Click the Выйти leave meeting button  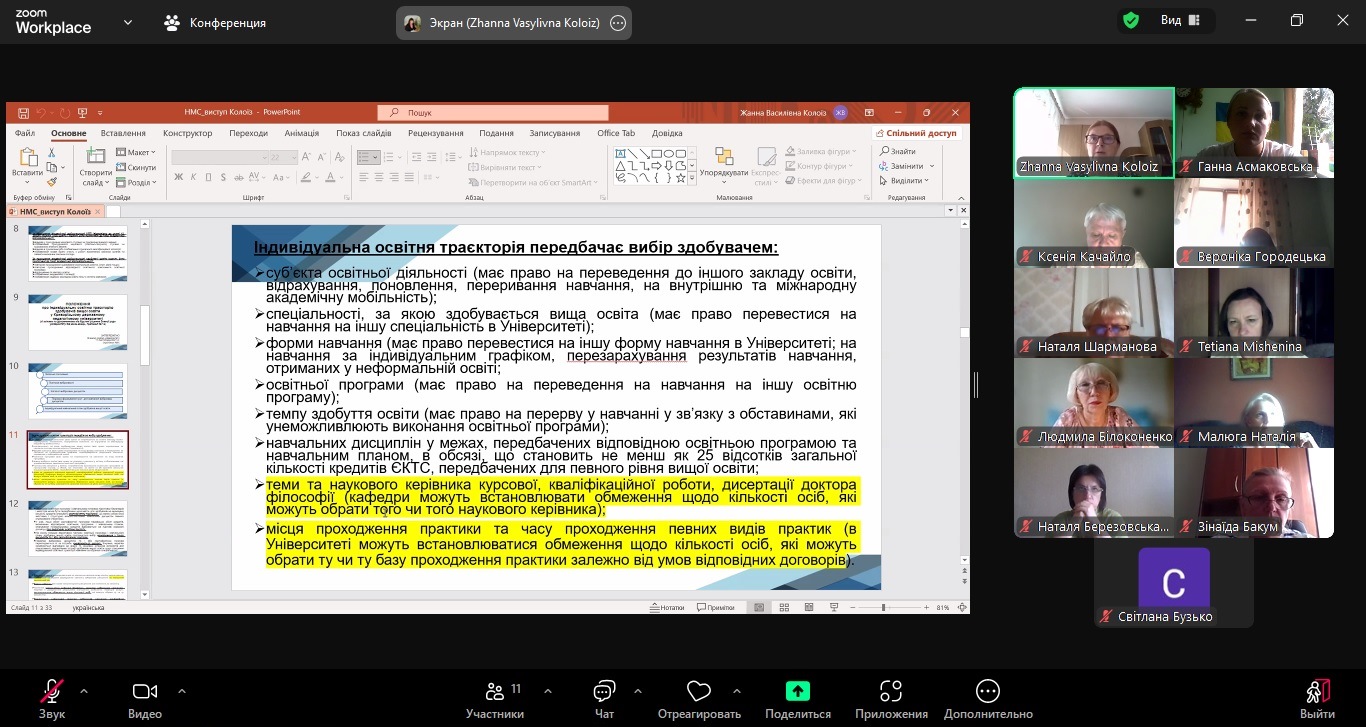1318,698
